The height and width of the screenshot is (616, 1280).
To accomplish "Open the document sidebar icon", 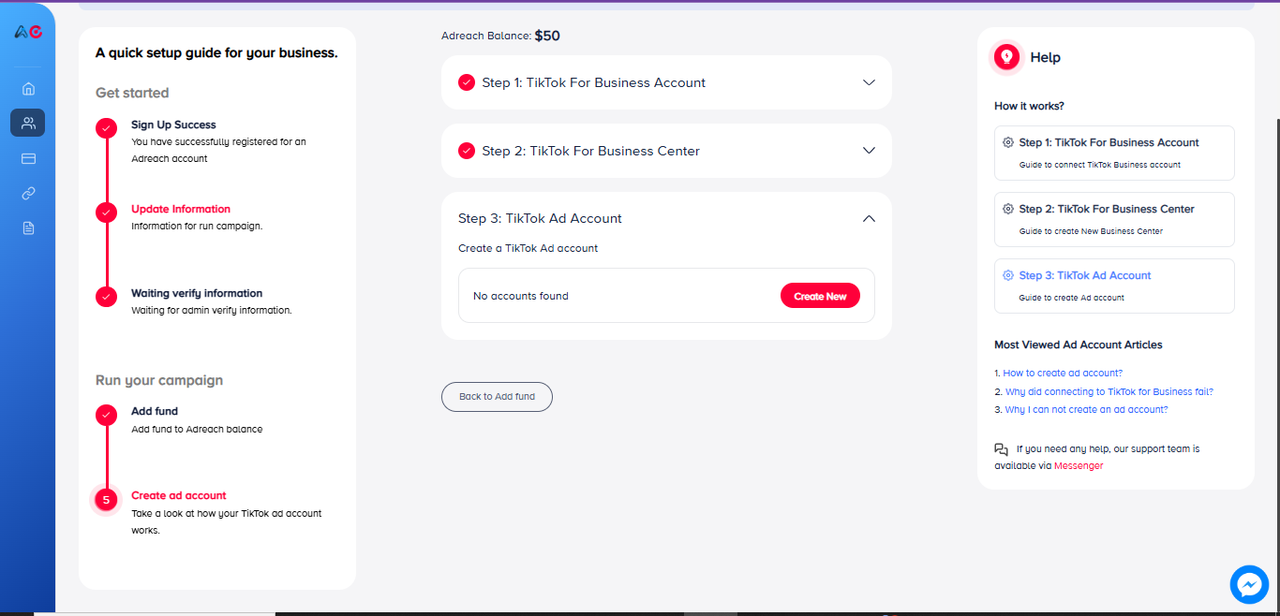I will [28, 228].
